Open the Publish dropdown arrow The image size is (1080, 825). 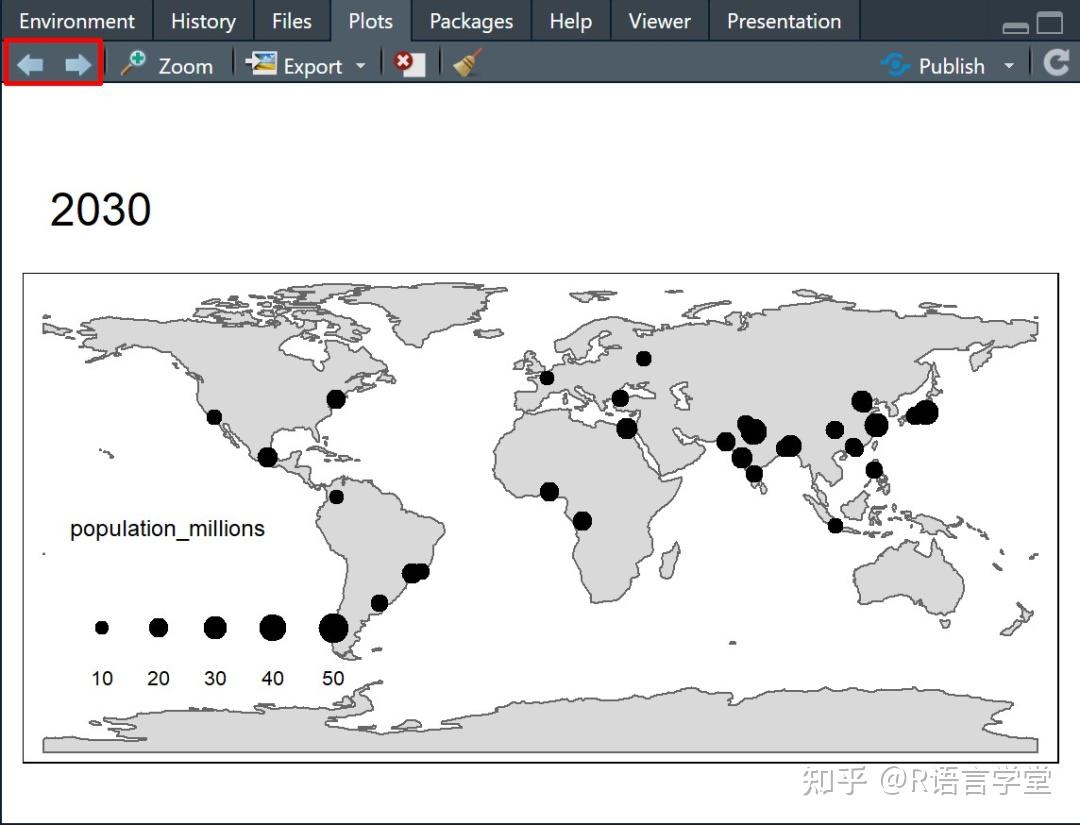coord(1010,65)
